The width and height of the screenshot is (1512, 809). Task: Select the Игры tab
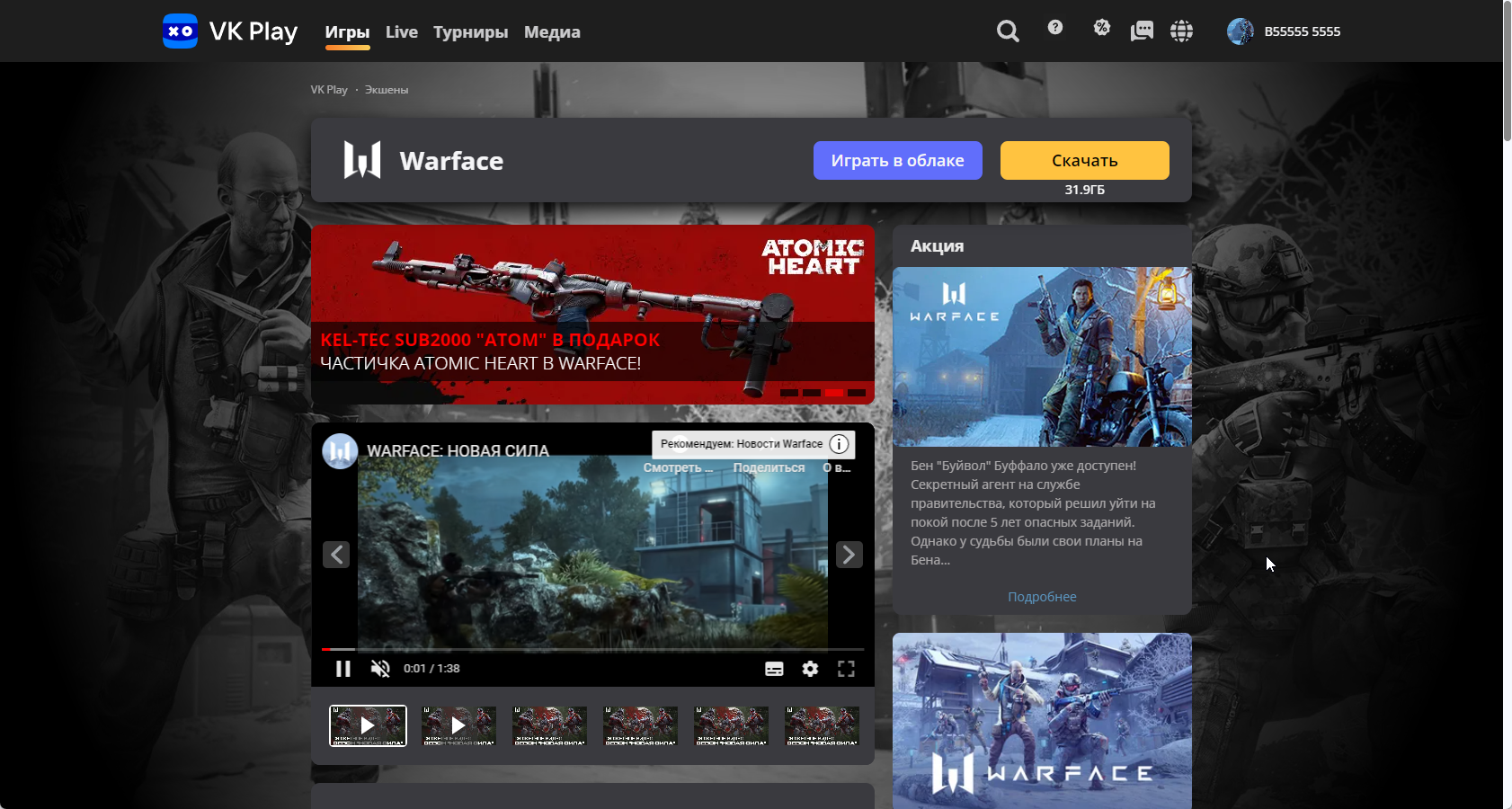tap(347, 32)
